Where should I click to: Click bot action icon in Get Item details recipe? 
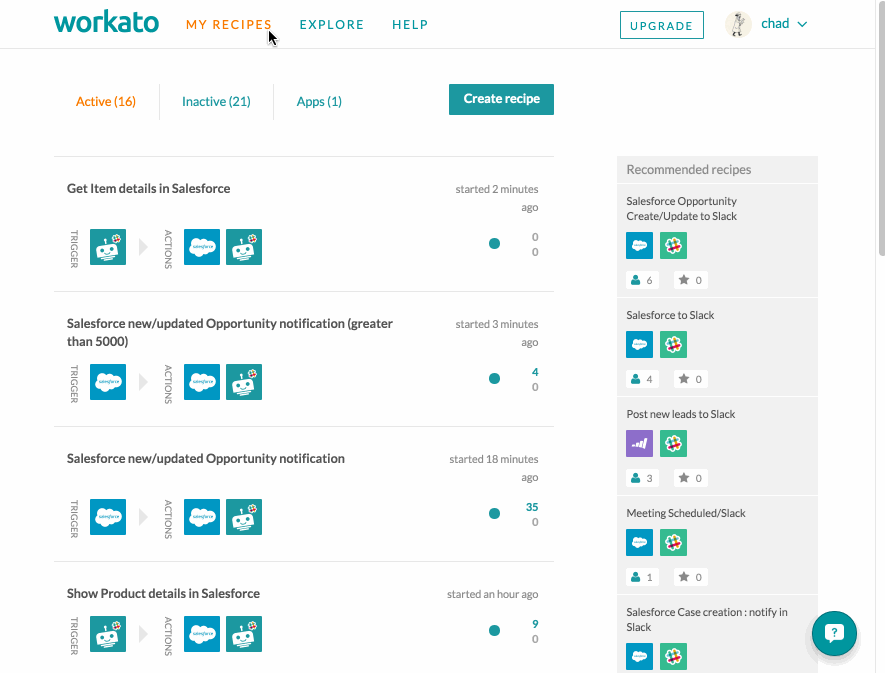[x=244, y=247]
